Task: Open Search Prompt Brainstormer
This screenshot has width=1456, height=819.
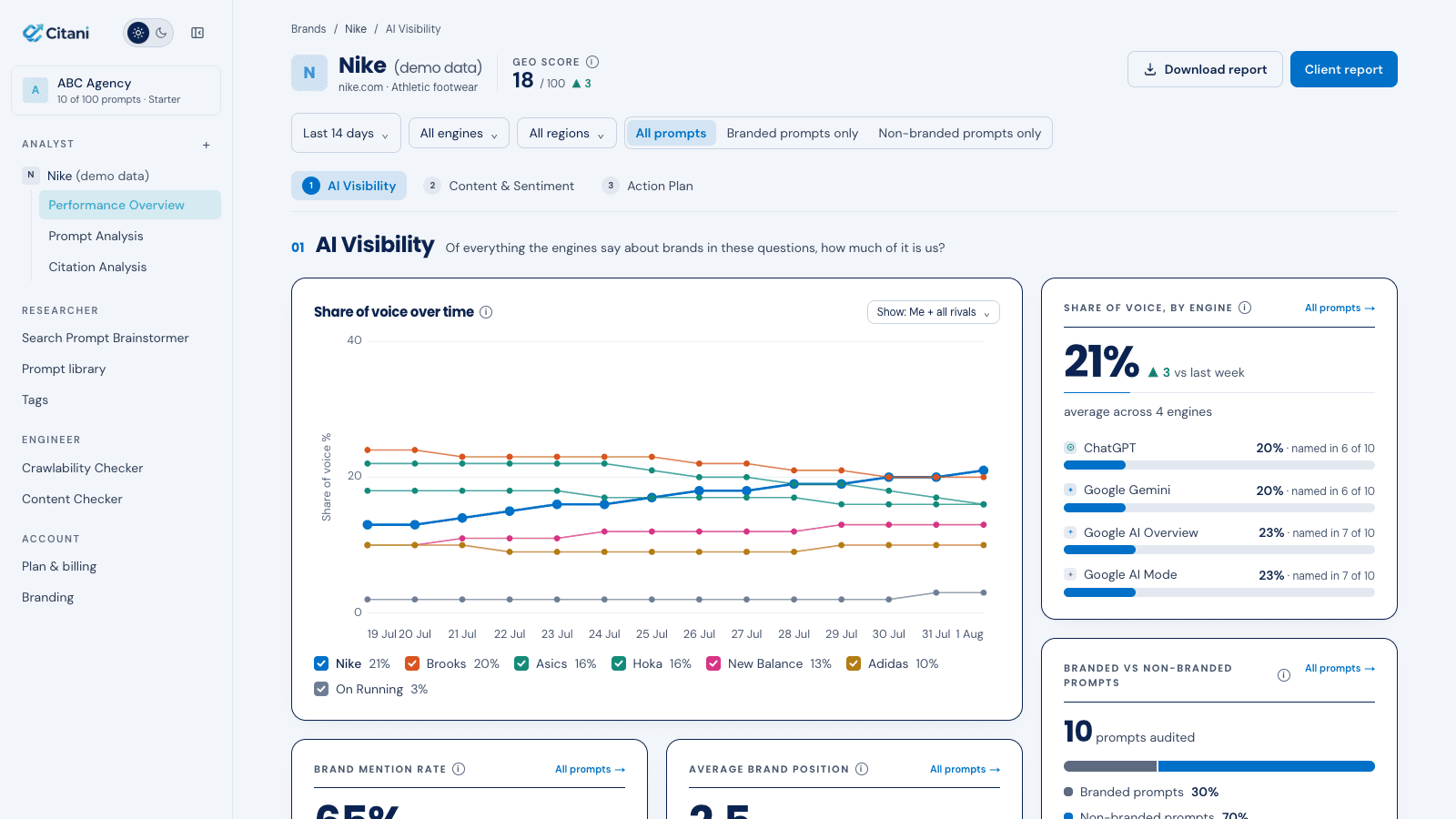Action: [x=106, y=338]
